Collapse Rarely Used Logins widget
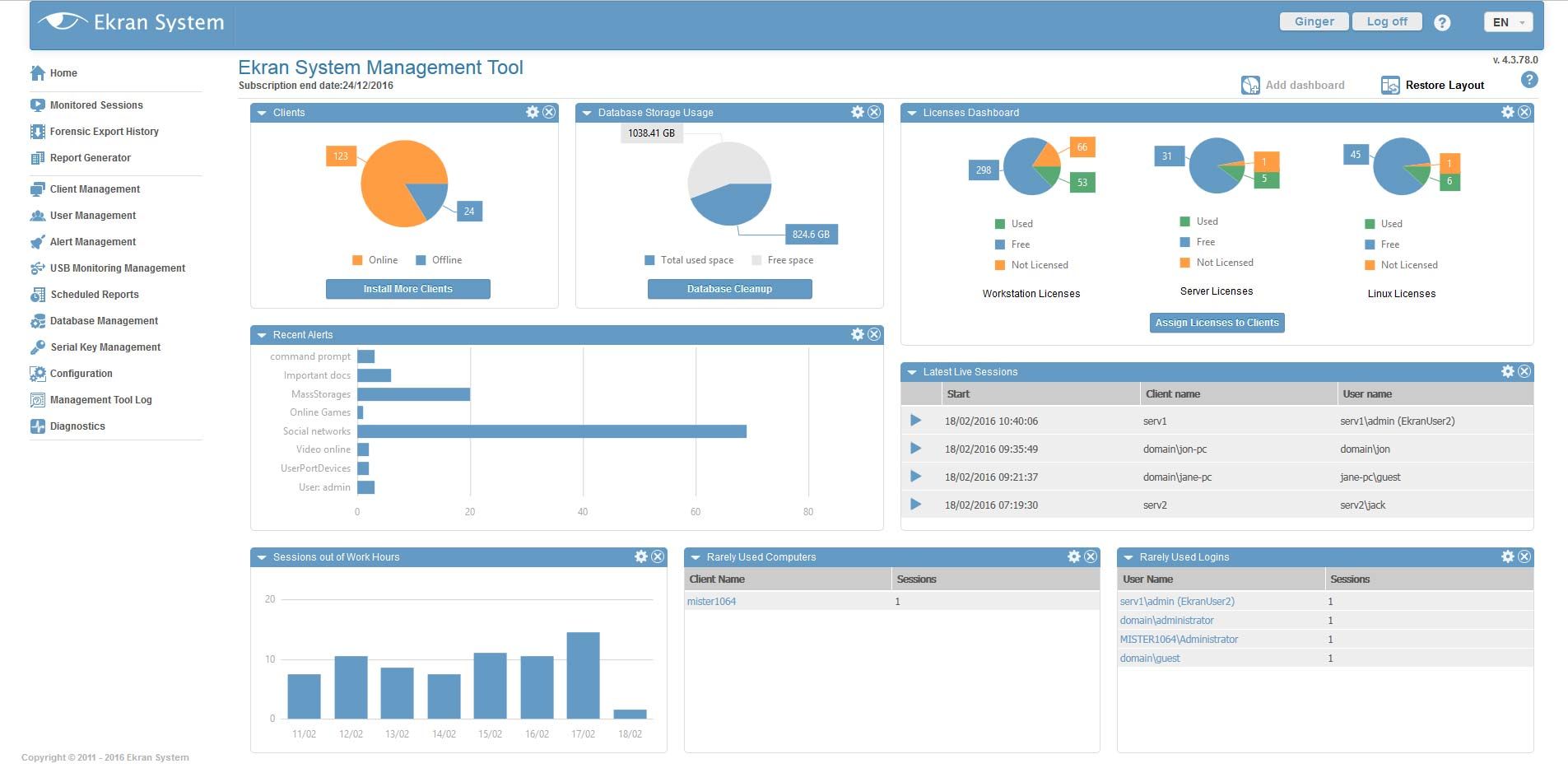Viewport: 1568px width, 768px height. click(1128, 557)
